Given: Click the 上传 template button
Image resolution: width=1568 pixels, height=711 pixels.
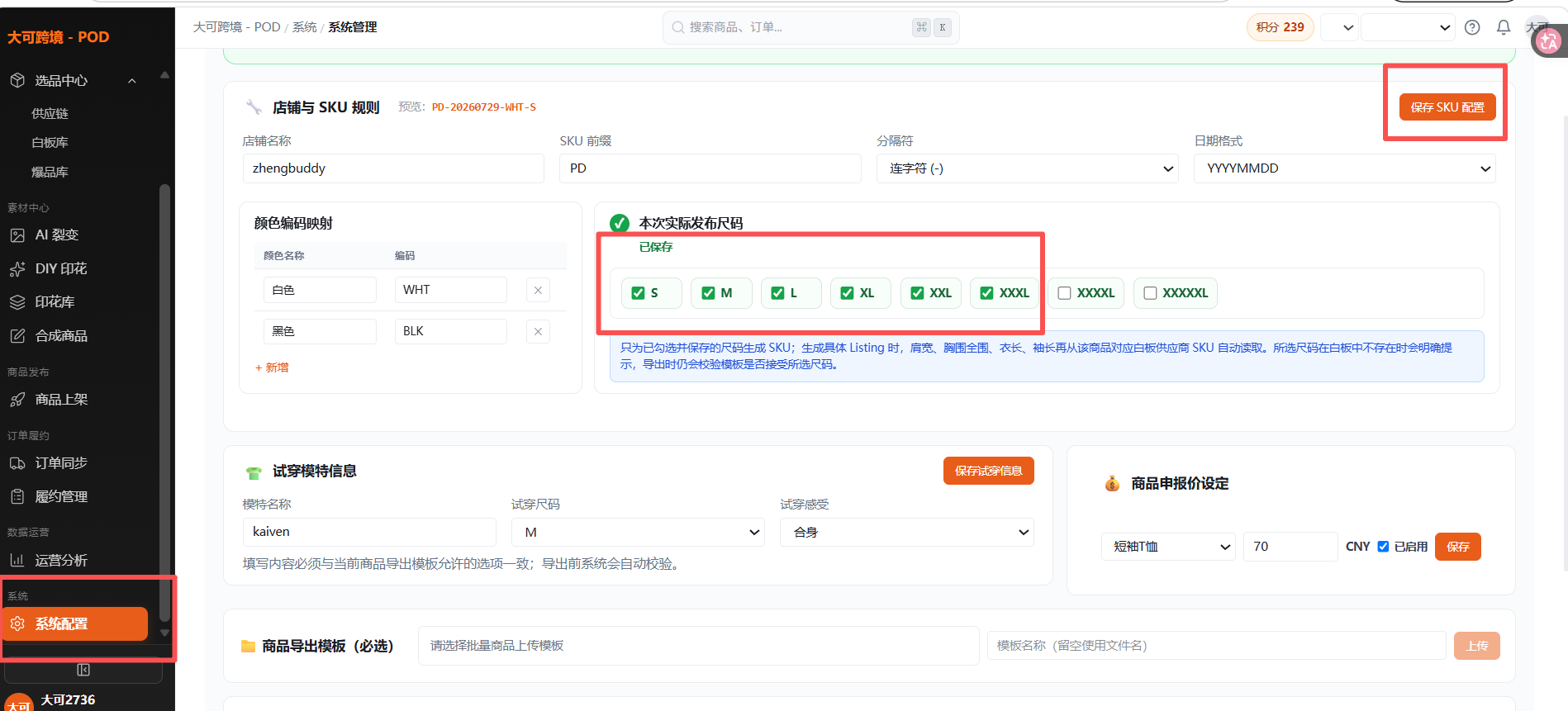Looking at the screenshot, I should click(1476, 646).
